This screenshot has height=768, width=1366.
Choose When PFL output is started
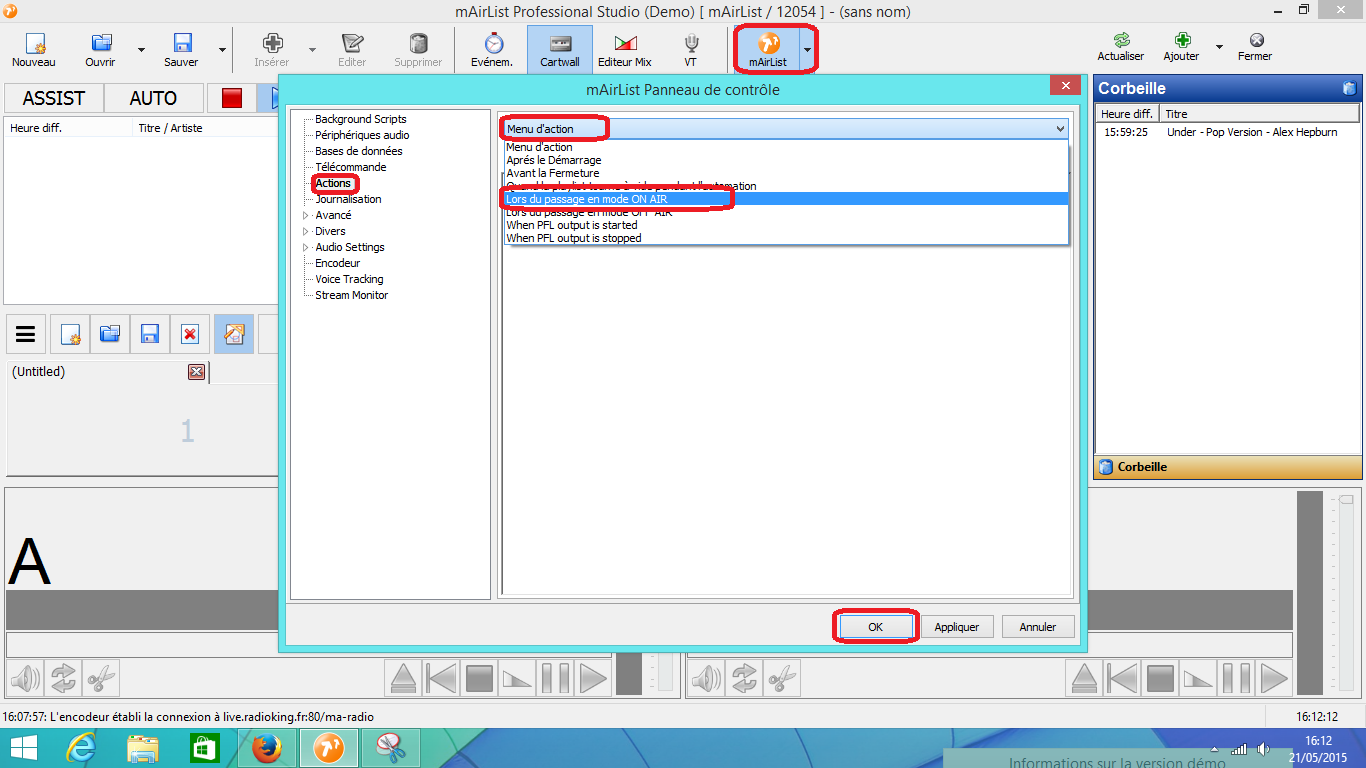pos(786,225)
